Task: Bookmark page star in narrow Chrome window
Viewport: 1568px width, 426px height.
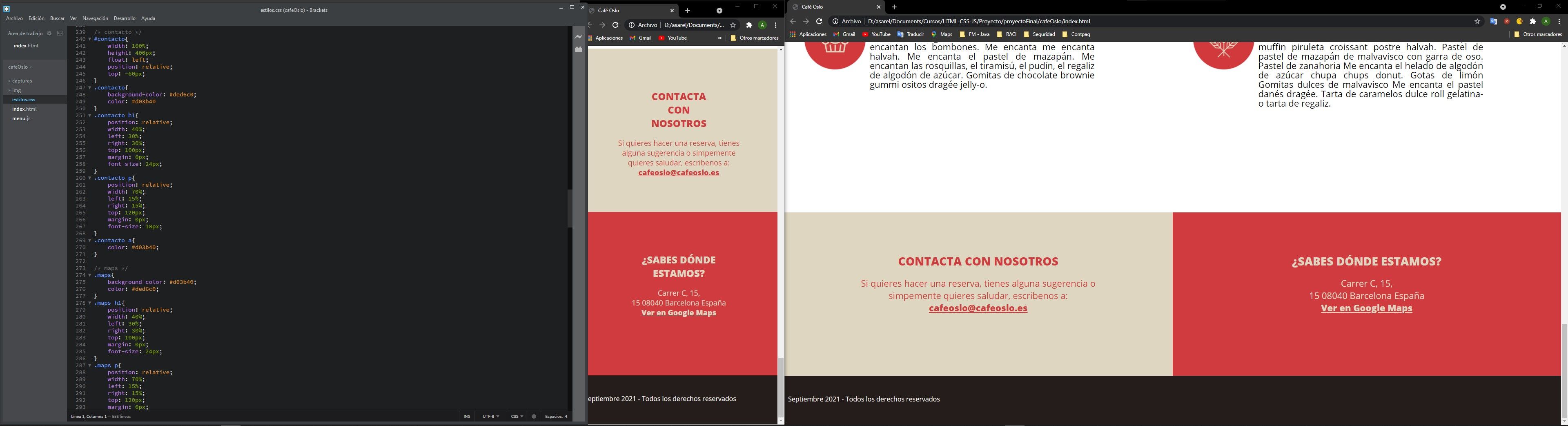Action: [733, 25]
